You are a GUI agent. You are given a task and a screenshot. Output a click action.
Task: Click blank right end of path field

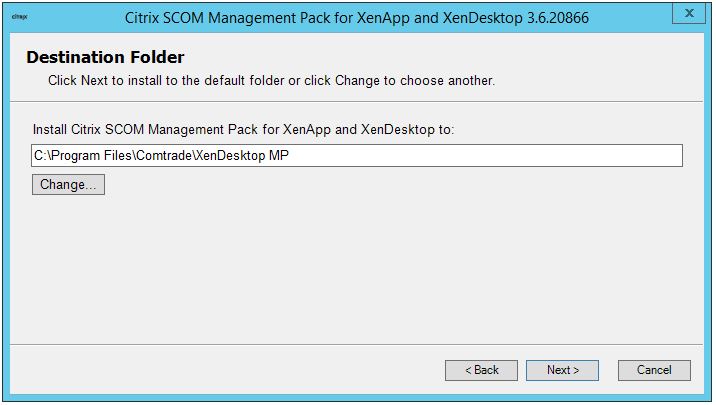(600, 155)
